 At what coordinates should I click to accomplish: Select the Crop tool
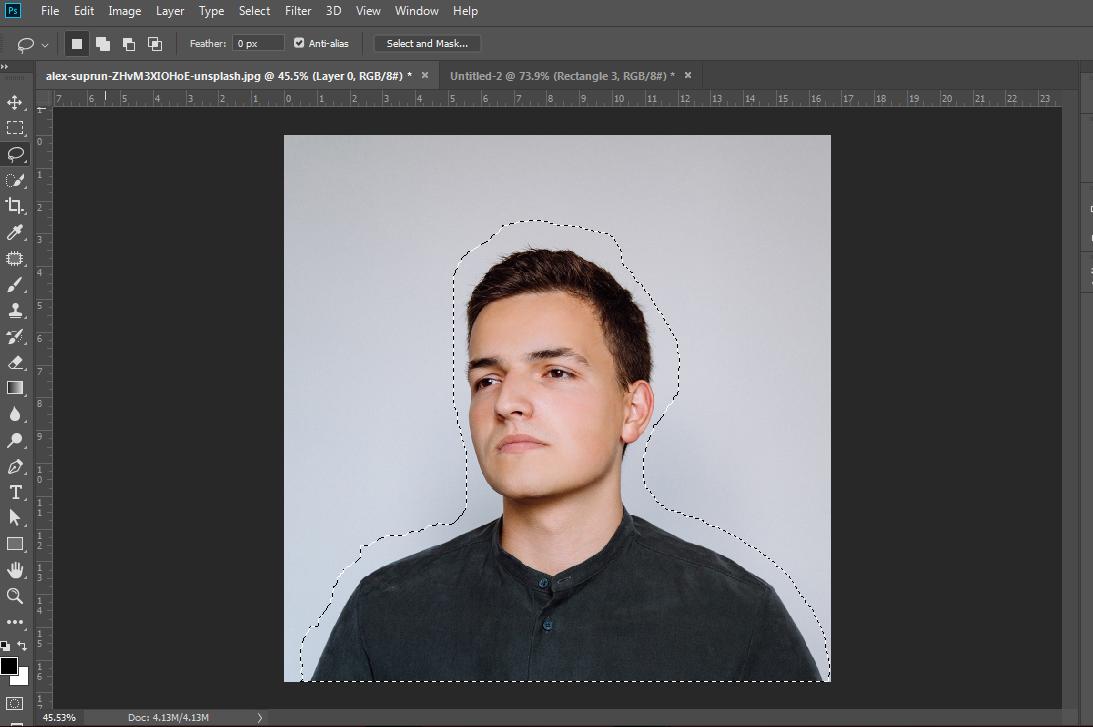pyautogui.click(x=15, y=206)
